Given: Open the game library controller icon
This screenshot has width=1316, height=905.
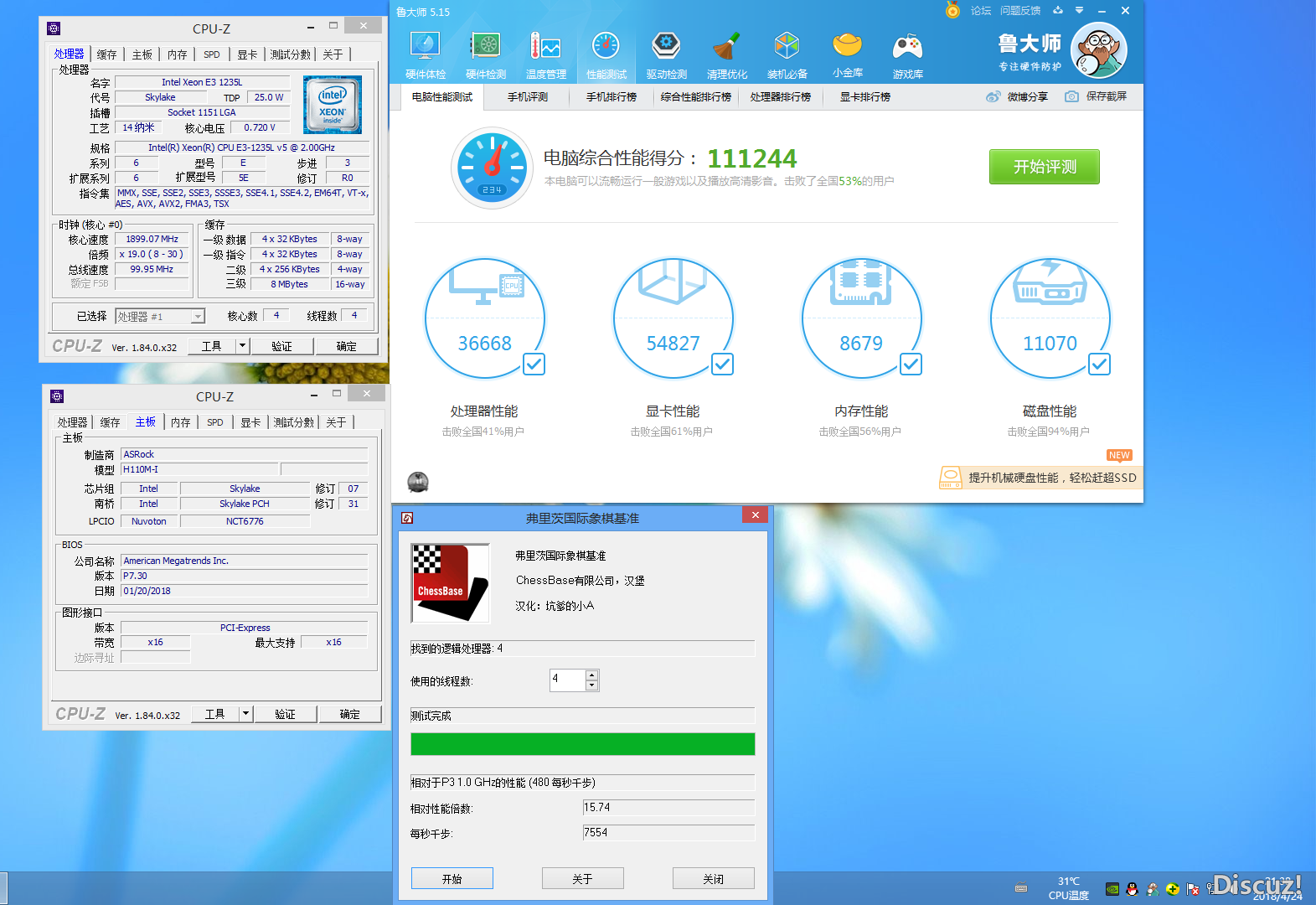Looking at the screenshot, I should (908, 46).
